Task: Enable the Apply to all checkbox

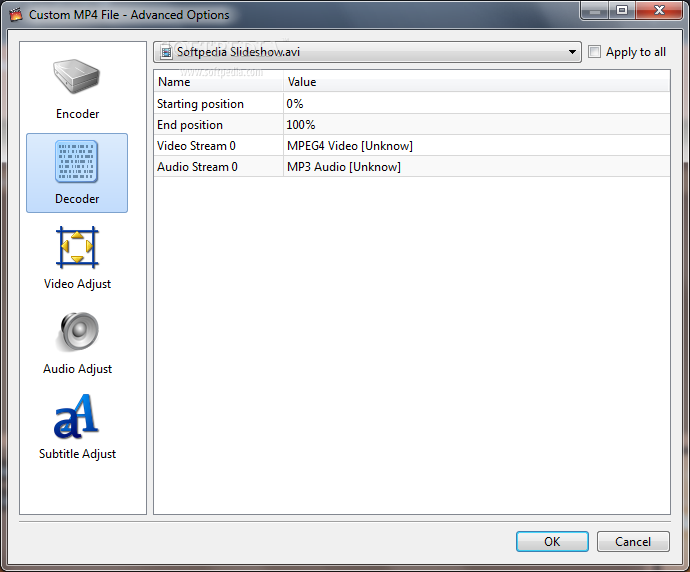Action: click(594, 52)
